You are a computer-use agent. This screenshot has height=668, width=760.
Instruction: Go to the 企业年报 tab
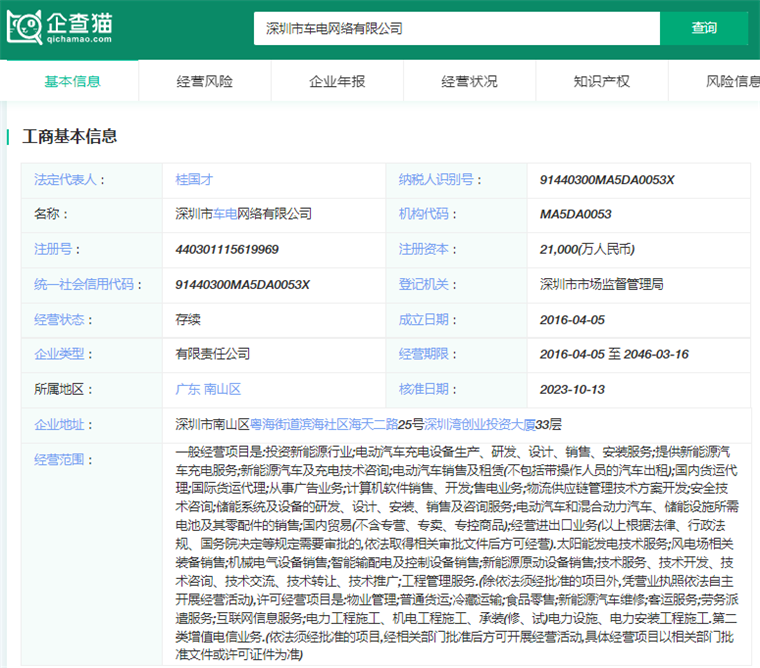point(337,81)
